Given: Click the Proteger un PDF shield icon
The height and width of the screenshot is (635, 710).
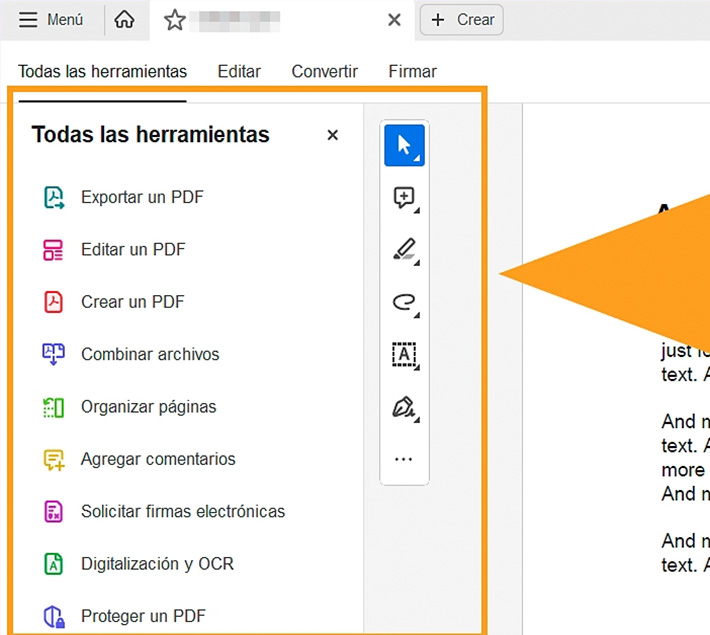Looking at the screenshot, I should point(53,616).
